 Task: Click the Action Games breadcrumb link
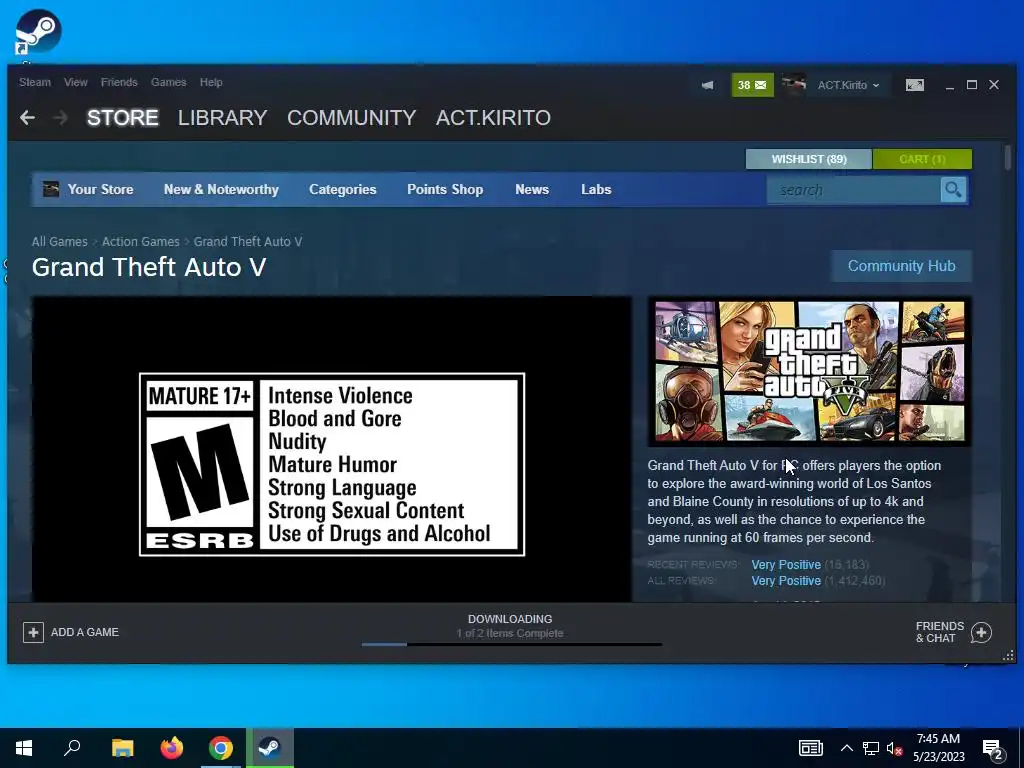[140, 242]
